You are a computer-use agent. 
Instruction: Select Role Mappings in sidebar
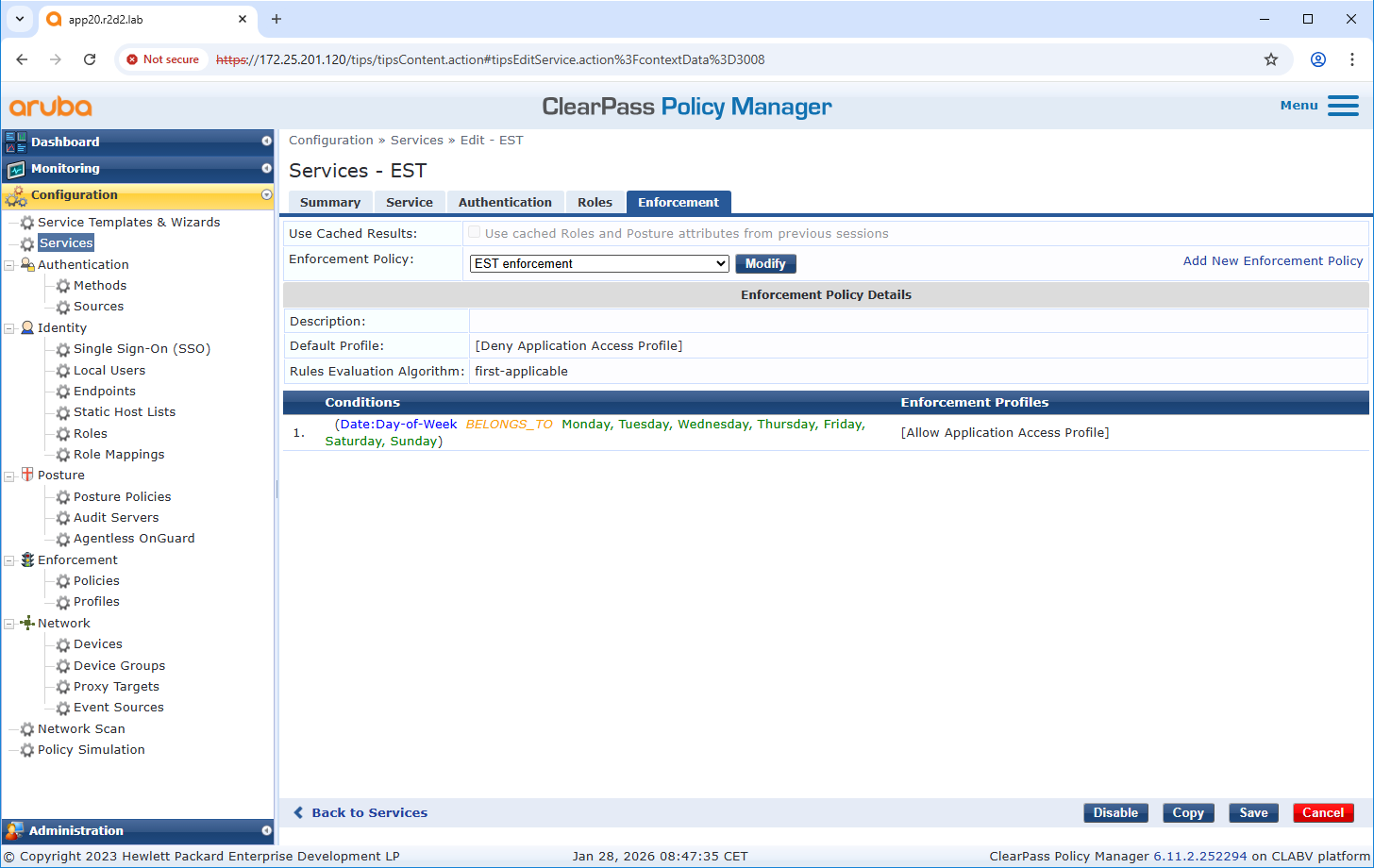(x=119, y=454)
